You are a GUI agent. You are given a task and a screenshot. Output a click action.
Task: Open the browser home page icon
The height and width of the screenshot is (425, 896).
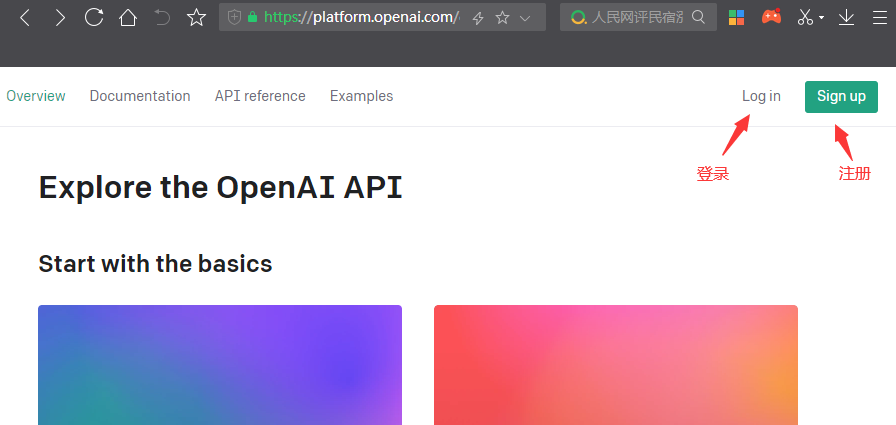128,18
